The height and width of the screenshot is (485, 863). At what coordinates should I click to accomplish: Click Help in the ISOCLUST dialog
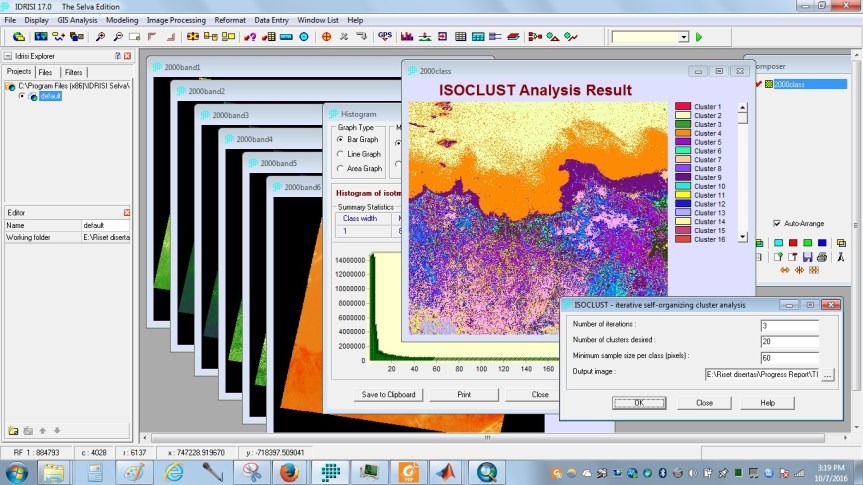click(768, 403)
